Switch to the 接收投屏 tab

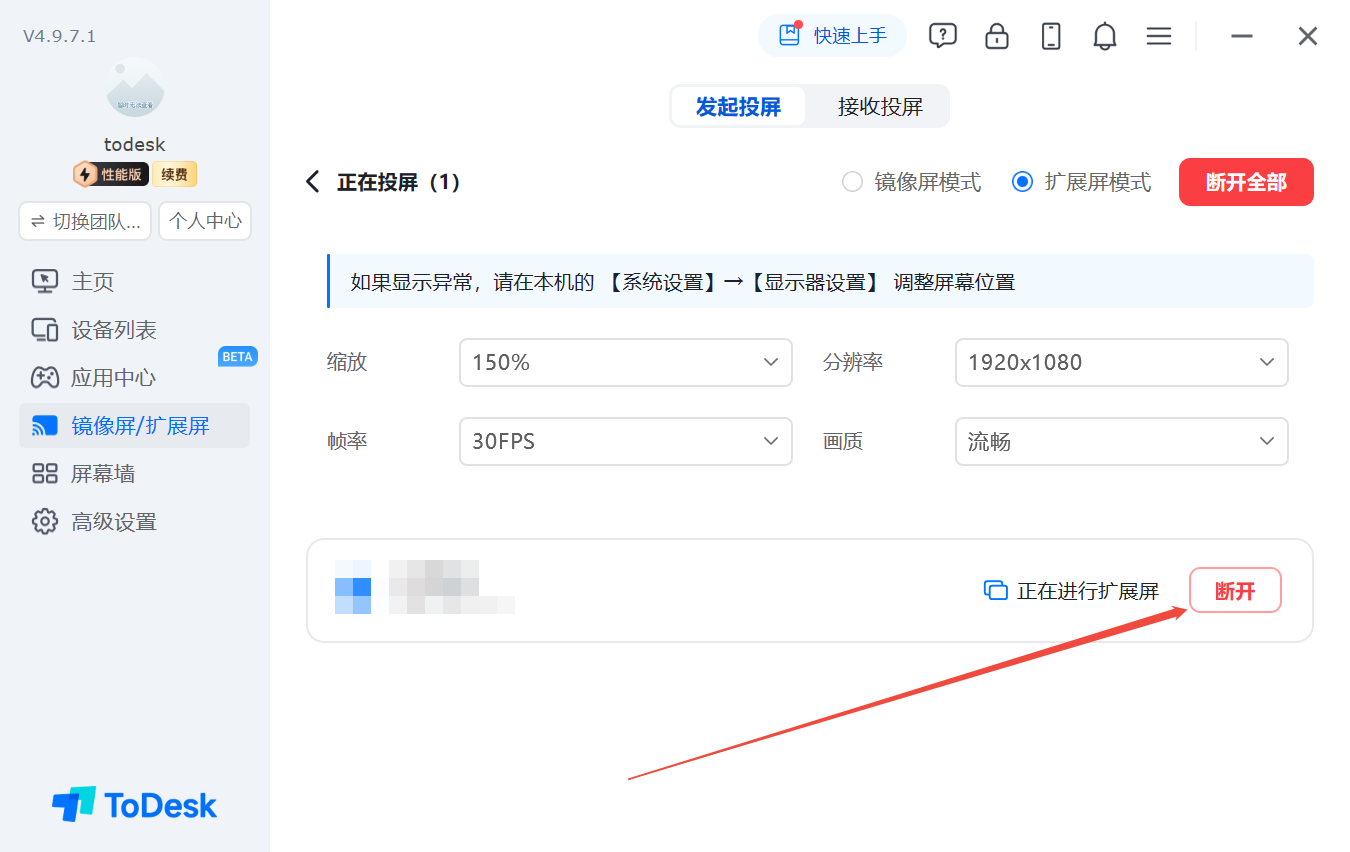(x=880, y=106)
